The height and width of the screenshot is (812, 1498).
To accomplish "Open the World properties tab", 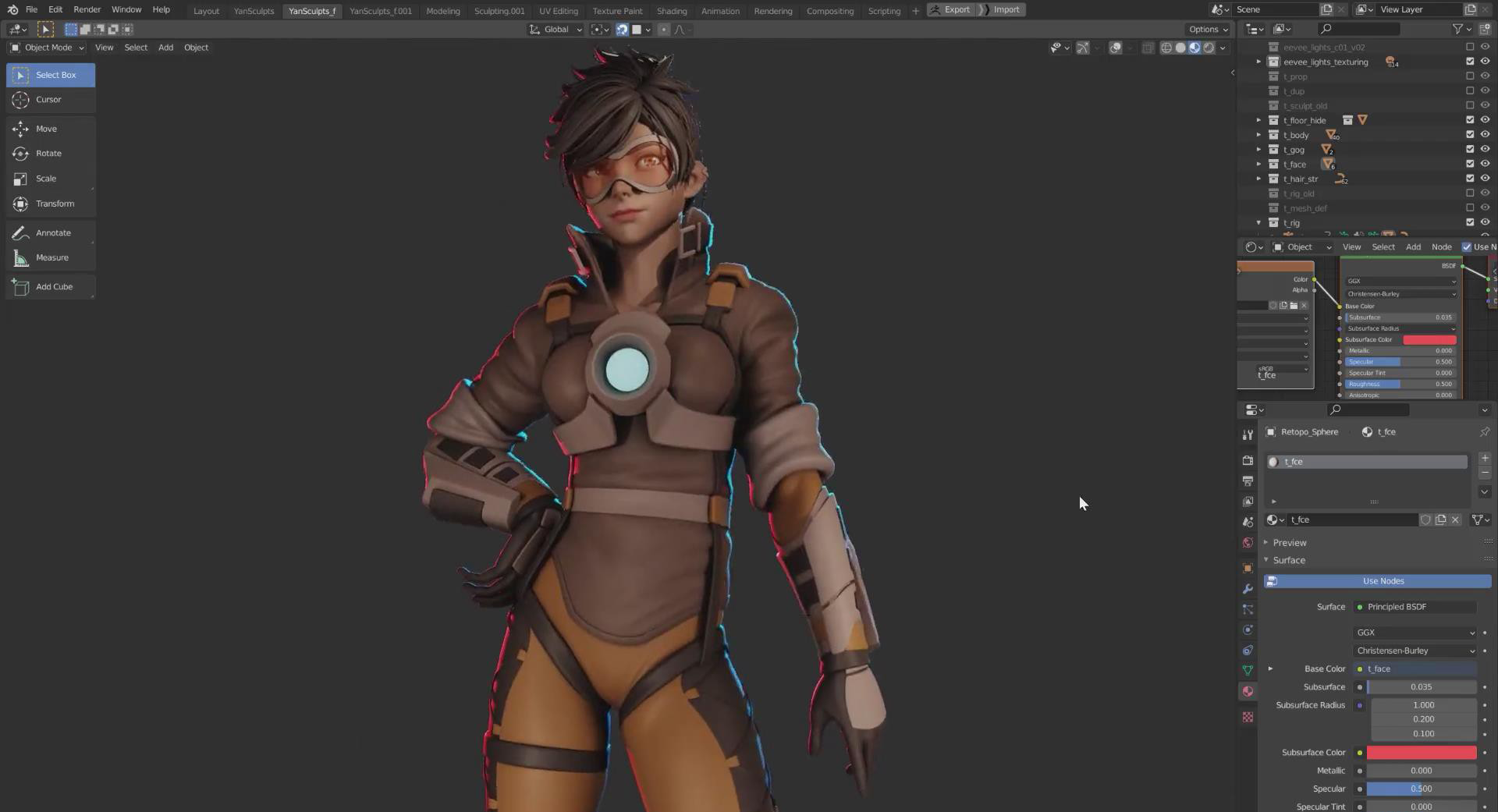I will [x=1248, y=543].
